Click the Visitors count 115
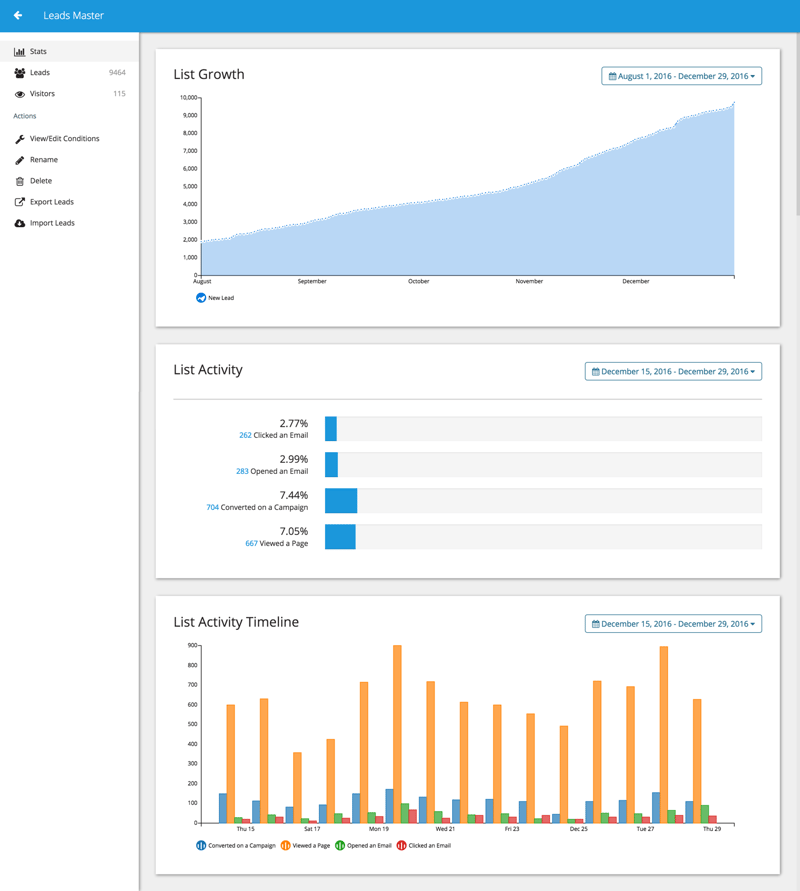 [x=119, y=94]
